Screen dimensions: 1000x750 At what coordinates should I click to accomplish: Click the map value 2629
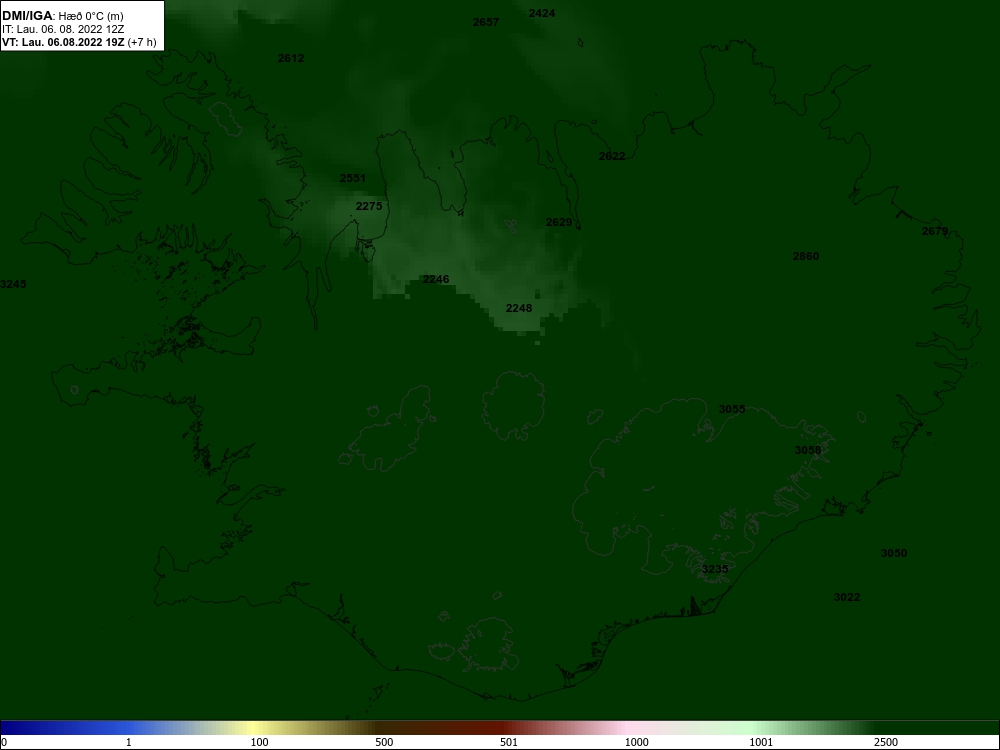[559, 222]
